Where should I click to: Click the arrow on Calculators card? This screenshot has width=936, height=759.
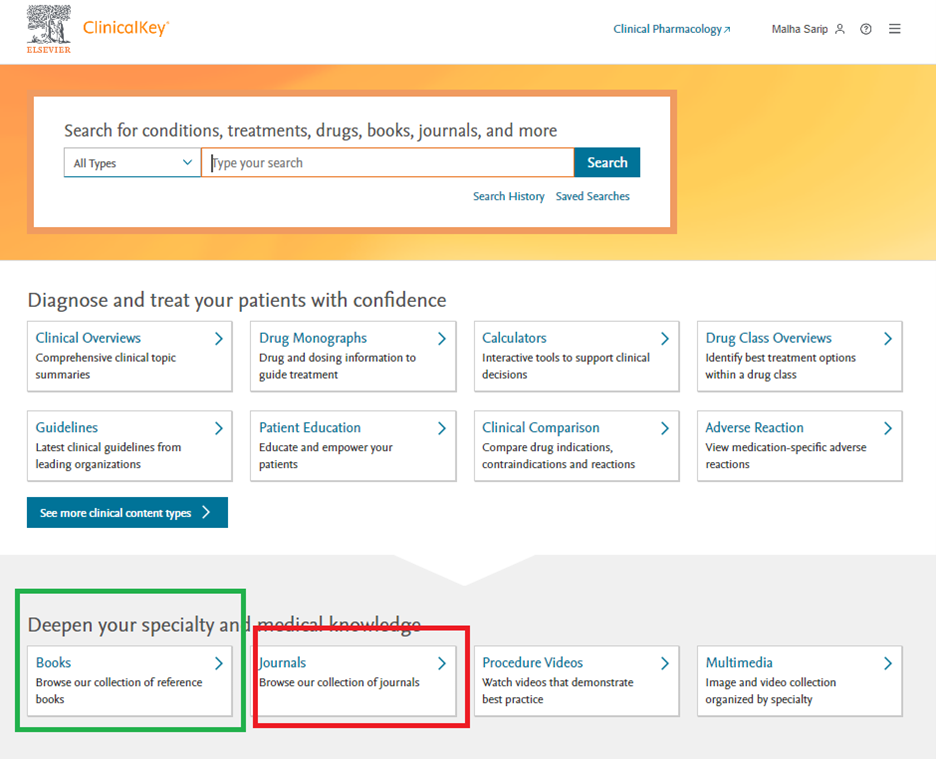pos(665,339)
